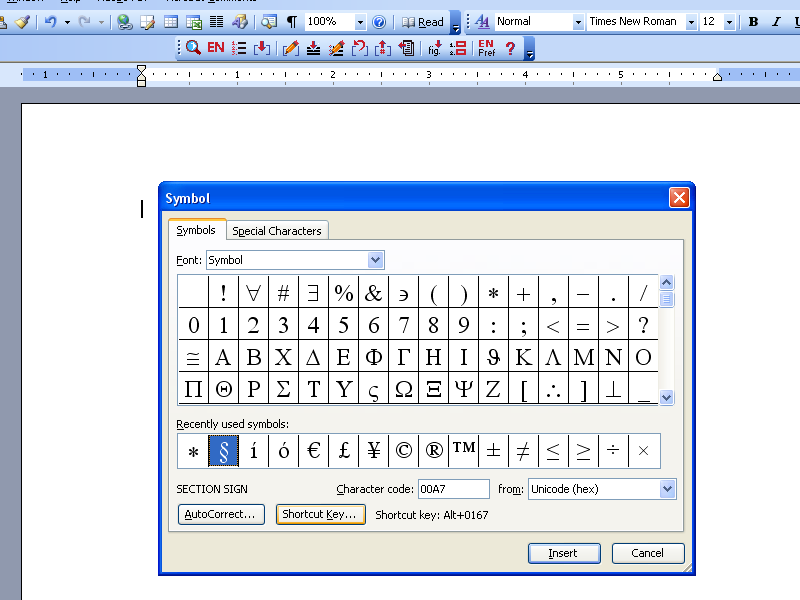Open the Drawing toolbar icon
This screenshot has height=600, width=800.
pos(240,22)
